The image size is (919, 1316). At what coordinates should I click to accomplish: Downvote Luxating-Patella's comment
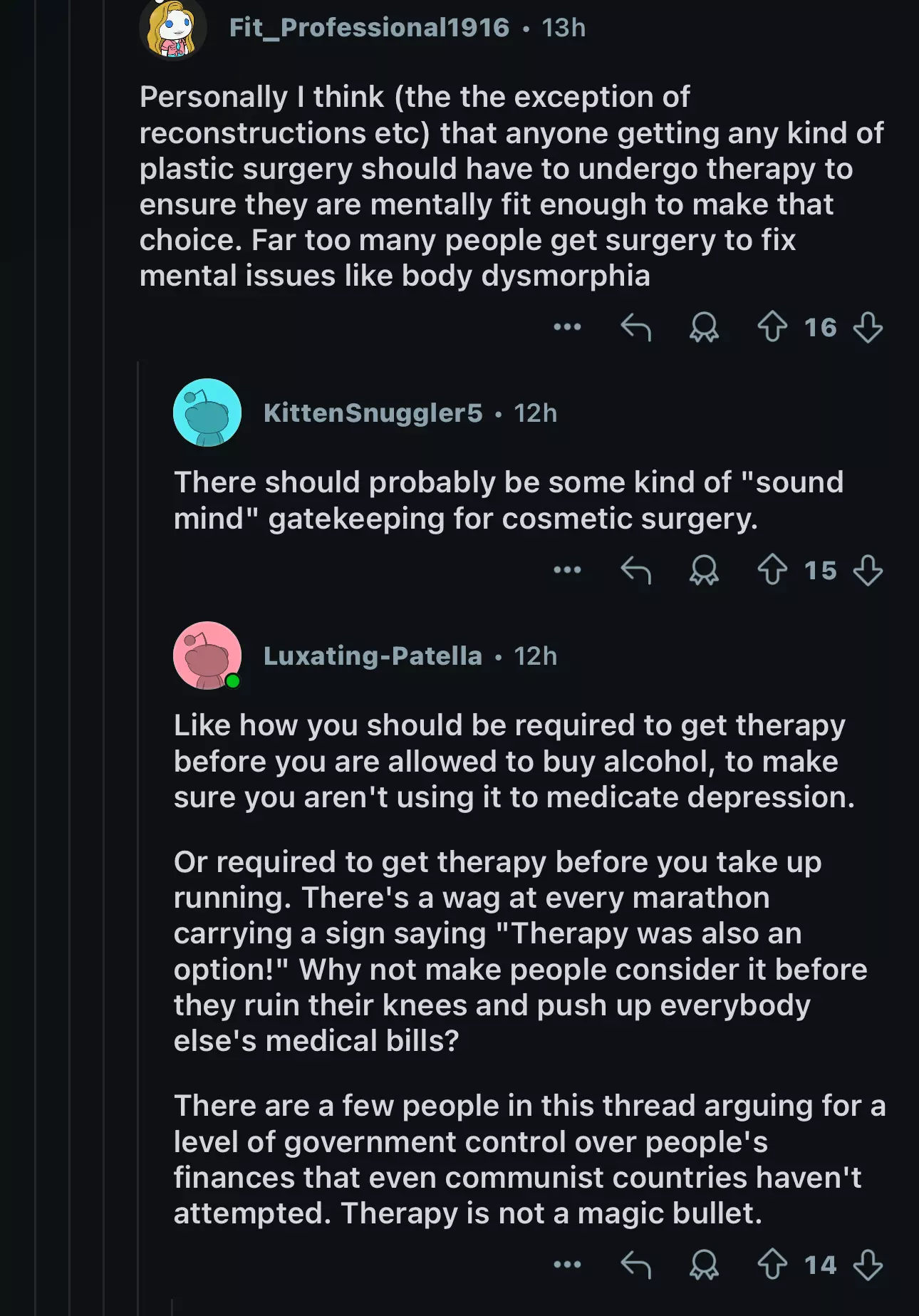pos(868,1265)
